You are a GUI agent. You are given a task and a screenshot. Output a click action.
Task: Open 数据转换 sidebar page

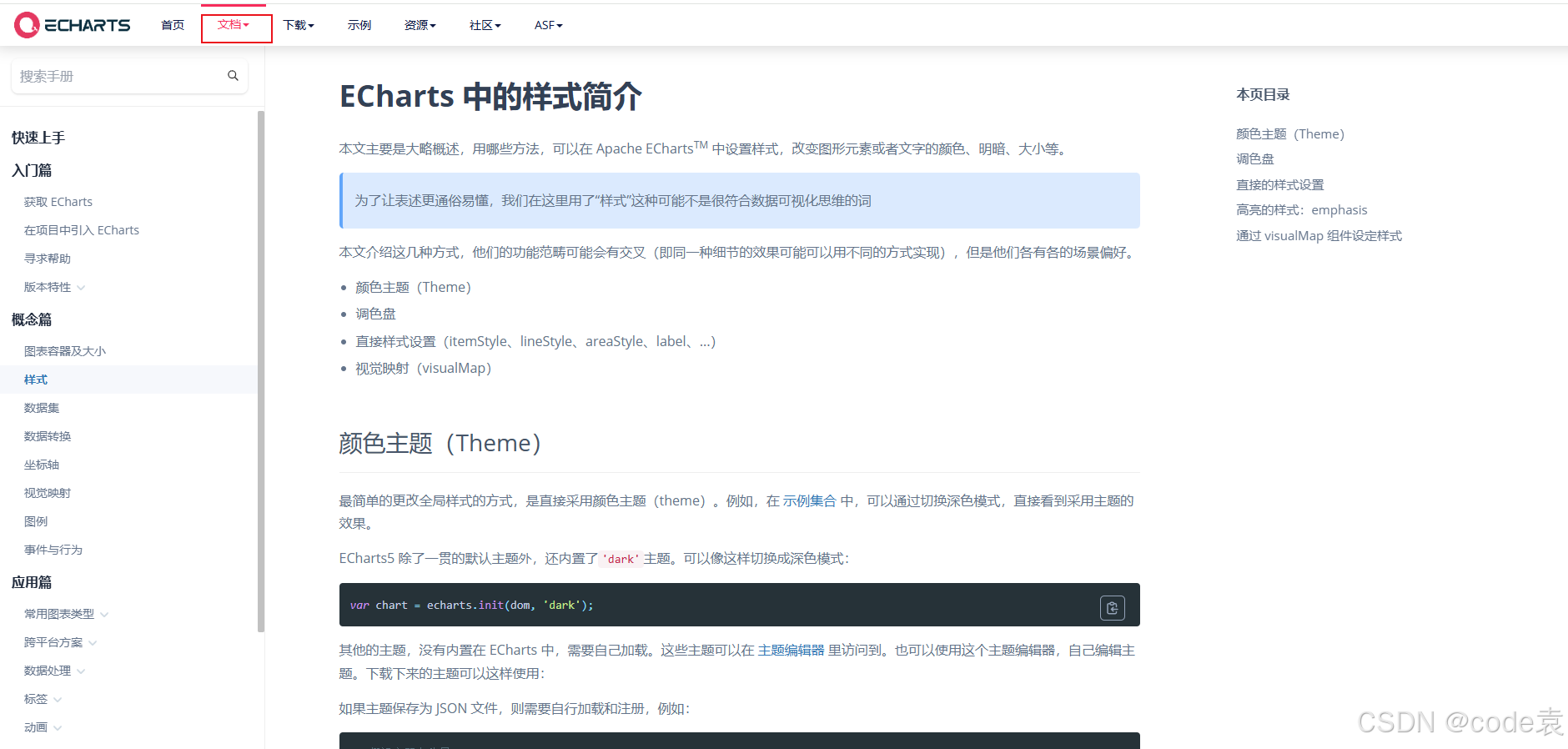pos(48,436)
